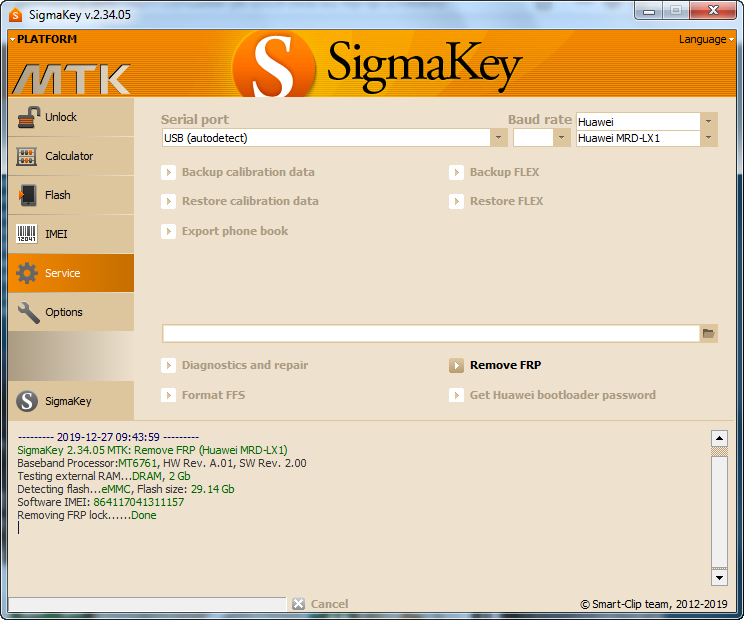Screen dimensions: 744x620
Task: Click arrow icon beside Remove FRP
Action: click(456, 365)
